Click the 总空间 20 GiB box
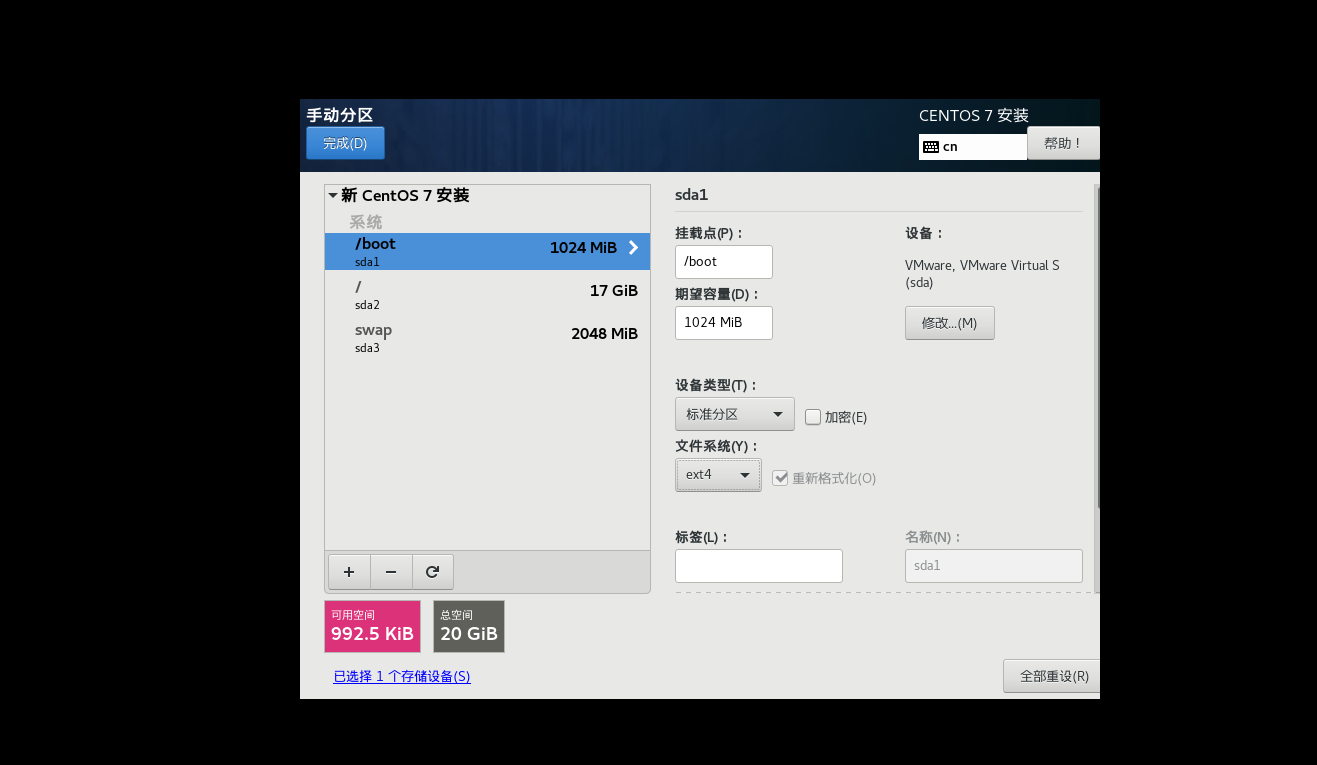This screenshot has height=765, width=1317. (469, 627)
